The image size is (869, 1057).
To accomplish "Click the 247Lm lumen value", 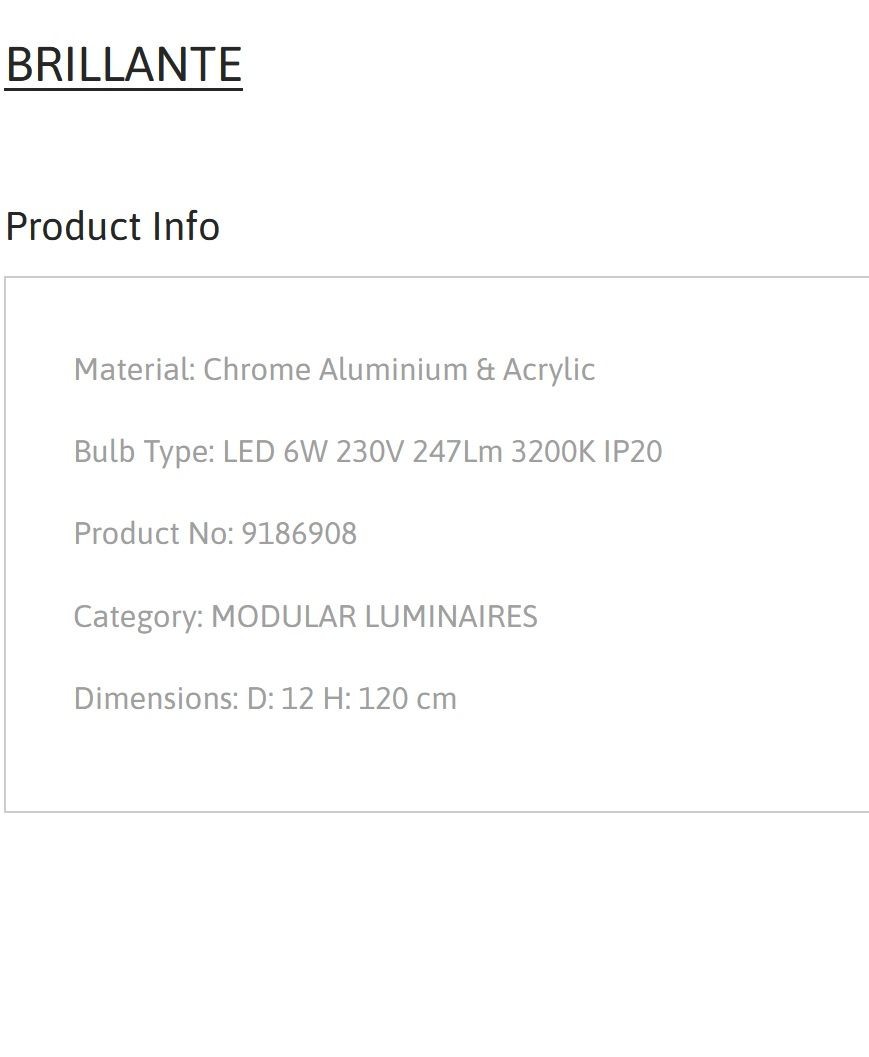I will pos(458,452).
